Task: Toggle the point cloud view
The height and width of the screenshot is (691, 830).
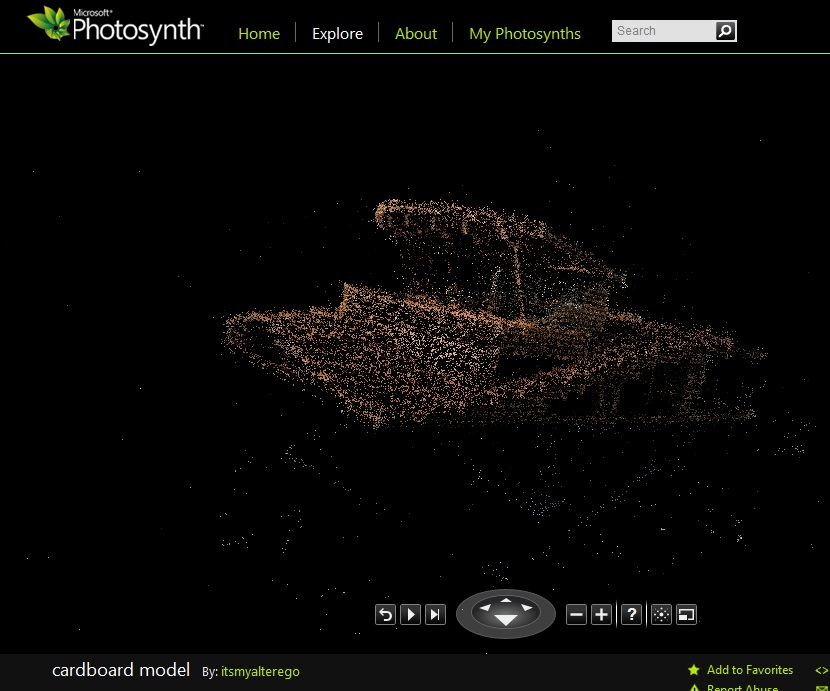Action: click(661, 615)
